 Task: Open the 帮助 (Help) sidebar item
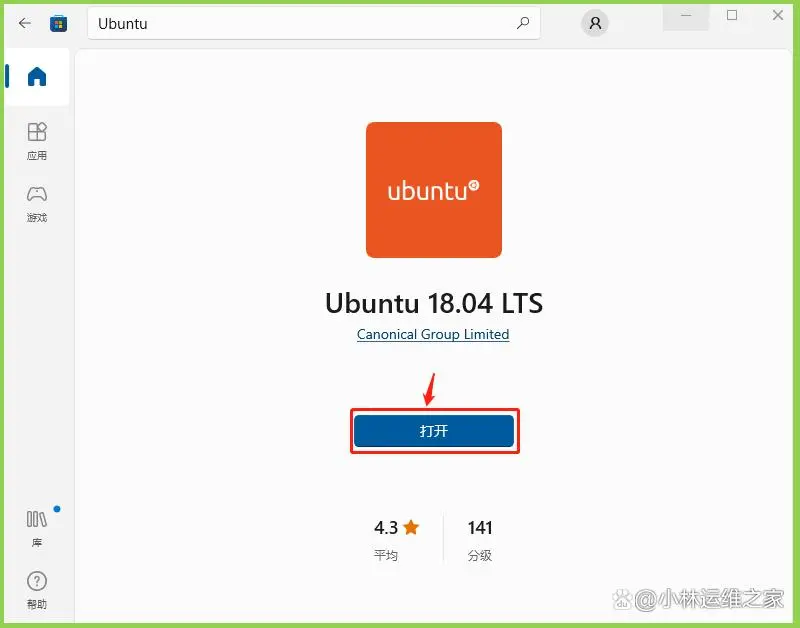point(37,590)
